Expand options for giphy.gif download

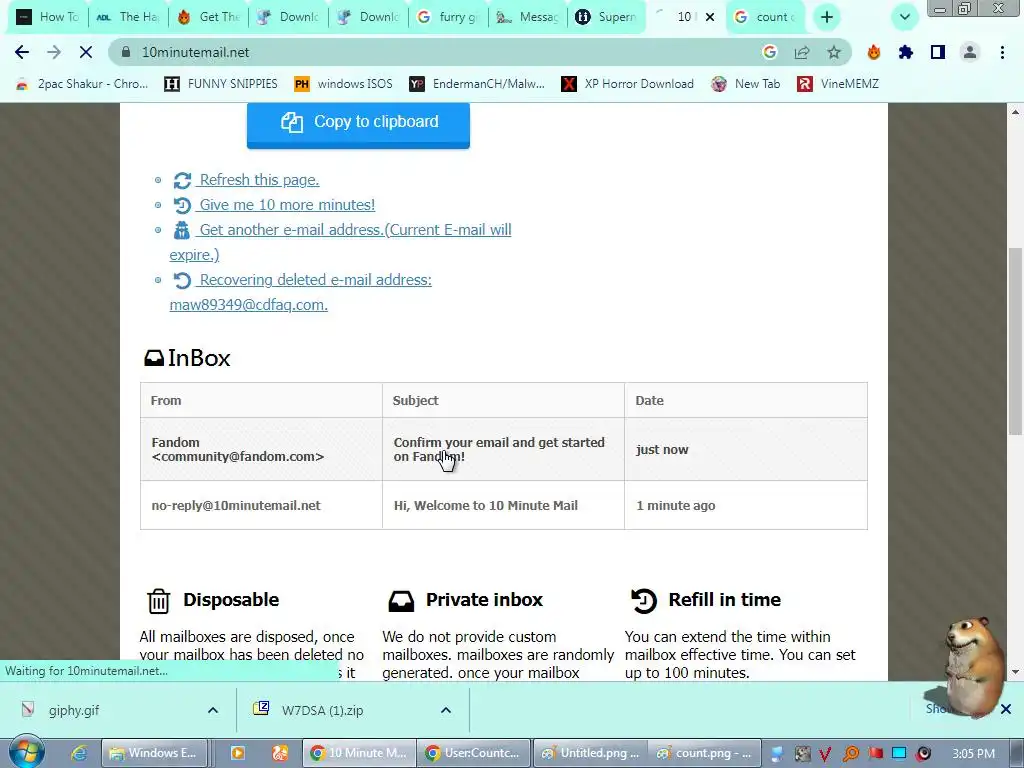click(213, 710)
